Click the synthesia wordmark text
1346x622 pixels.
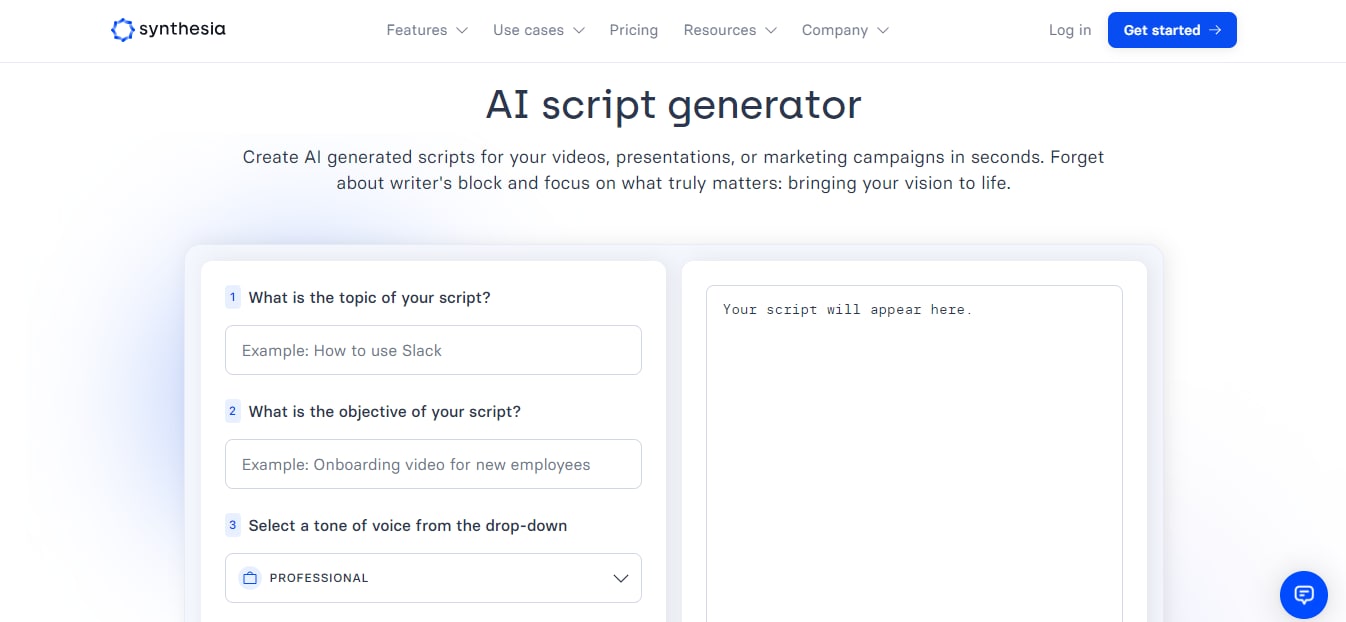(182, 29)
